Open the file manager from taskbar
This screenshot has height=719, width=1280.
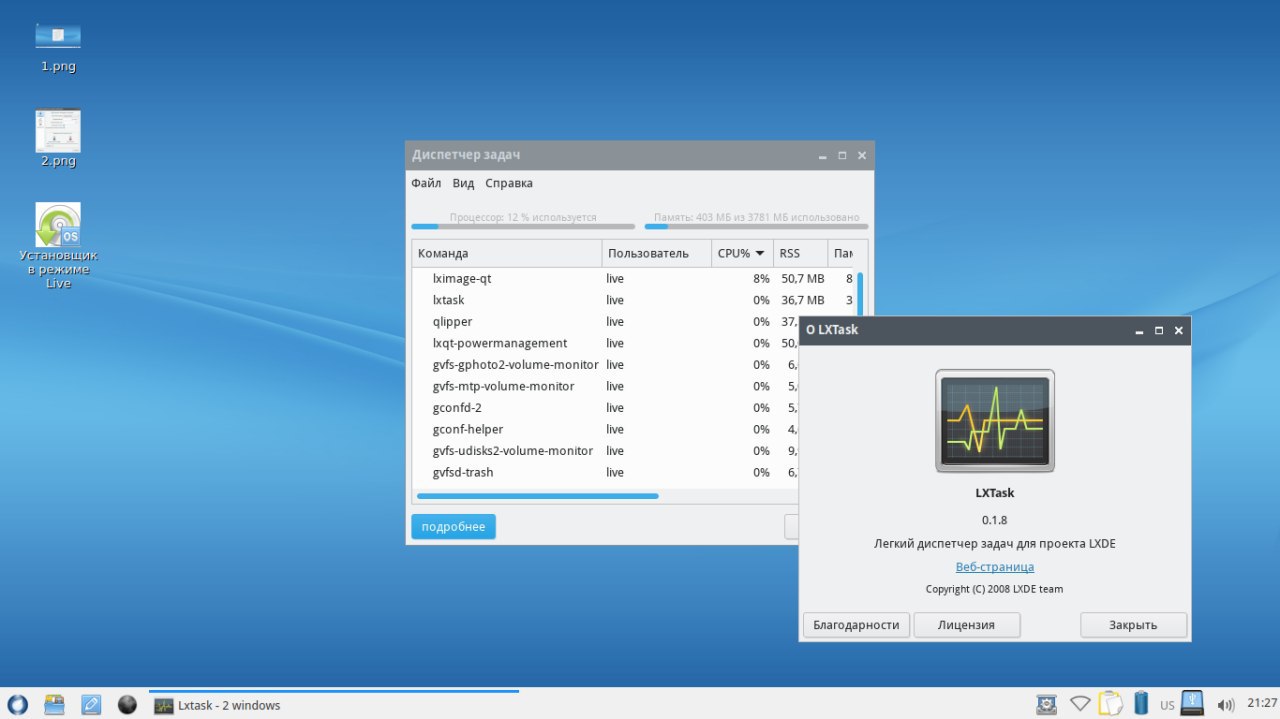pos(54,705)
